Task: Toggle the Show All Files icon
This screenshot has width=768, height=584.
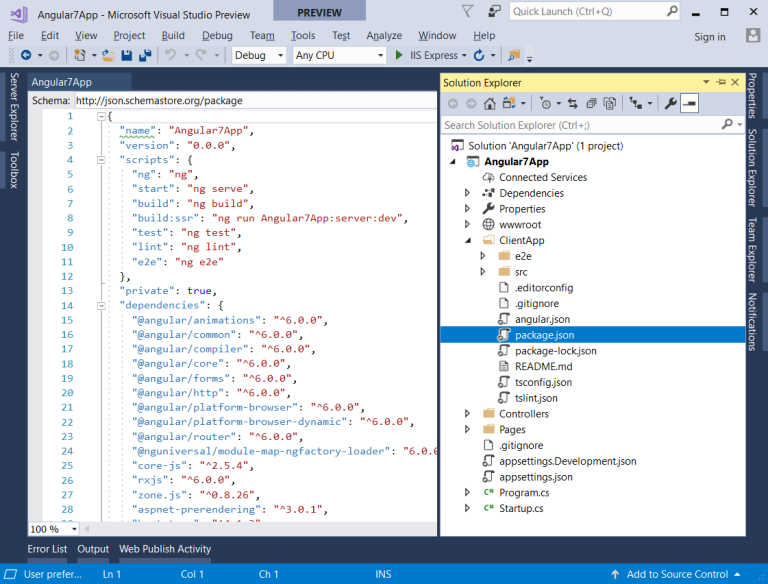Action: click(610, 103)
